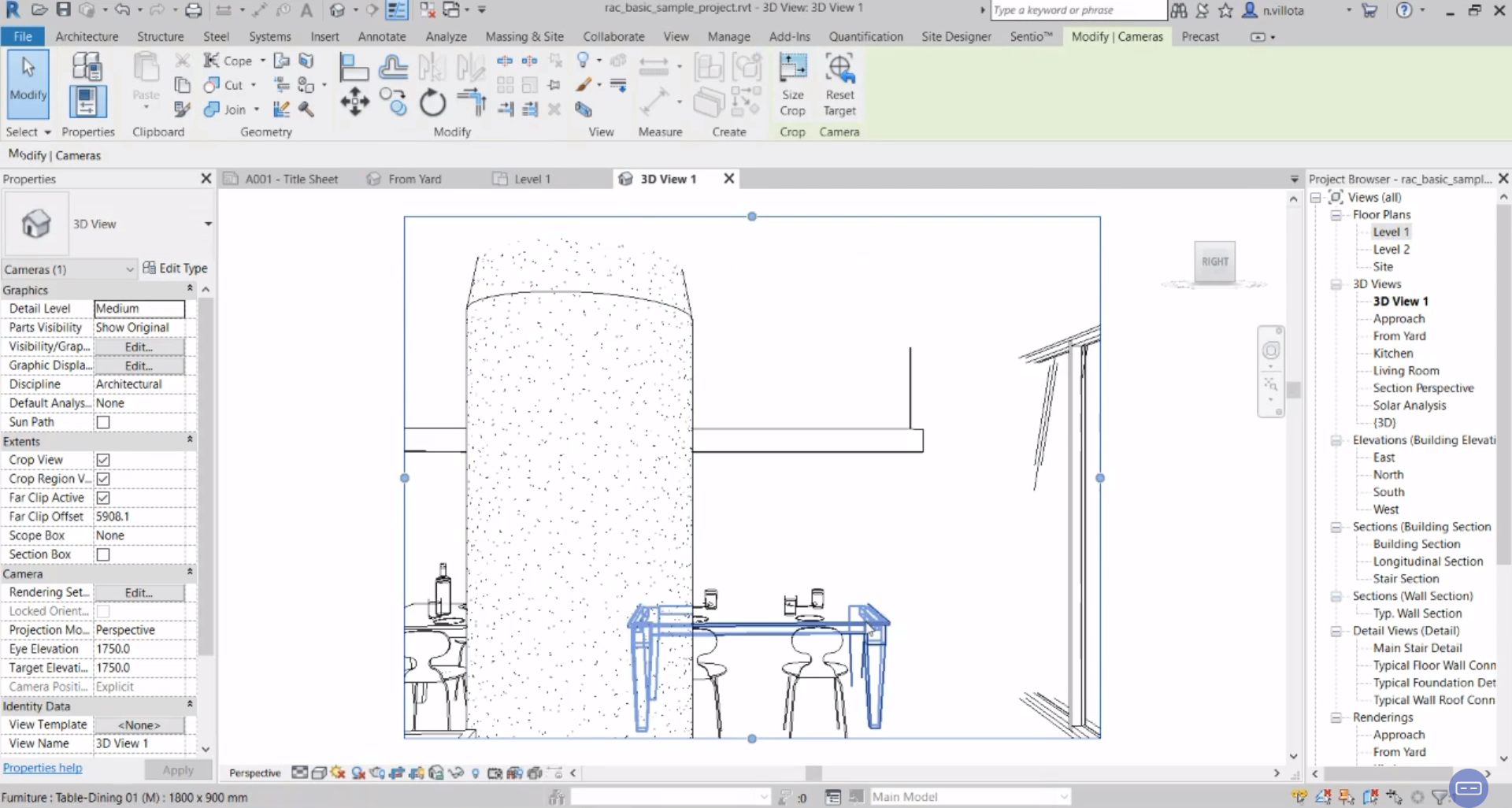
Task: Switch to the From Yard view tab
Action: click(x=413, y=179)
